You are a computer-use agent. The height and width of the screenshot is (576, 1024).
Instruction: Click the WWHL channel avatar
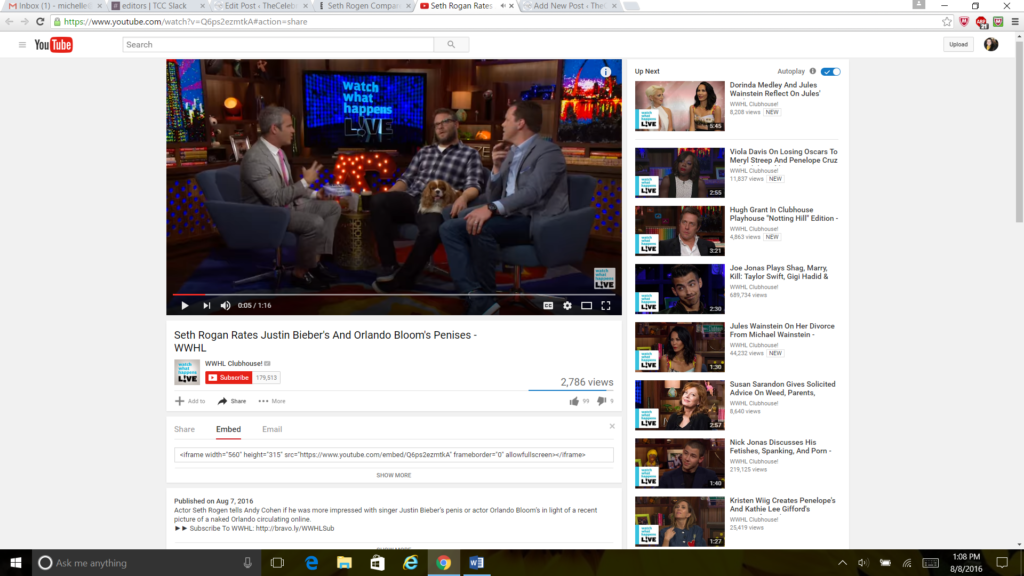coord(187,372)
